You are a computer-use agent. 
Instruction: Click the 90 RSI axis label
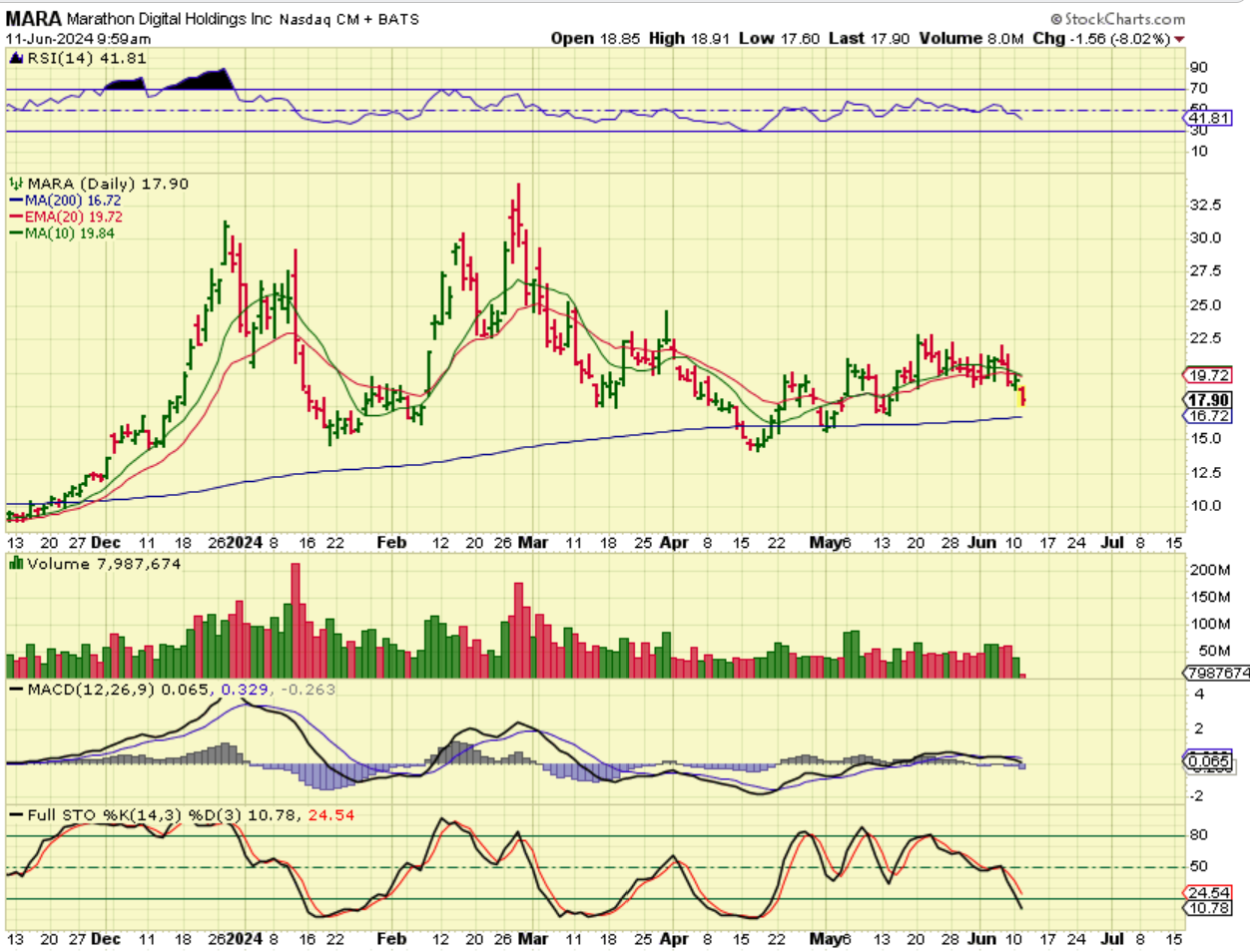tap(1199, 67)
